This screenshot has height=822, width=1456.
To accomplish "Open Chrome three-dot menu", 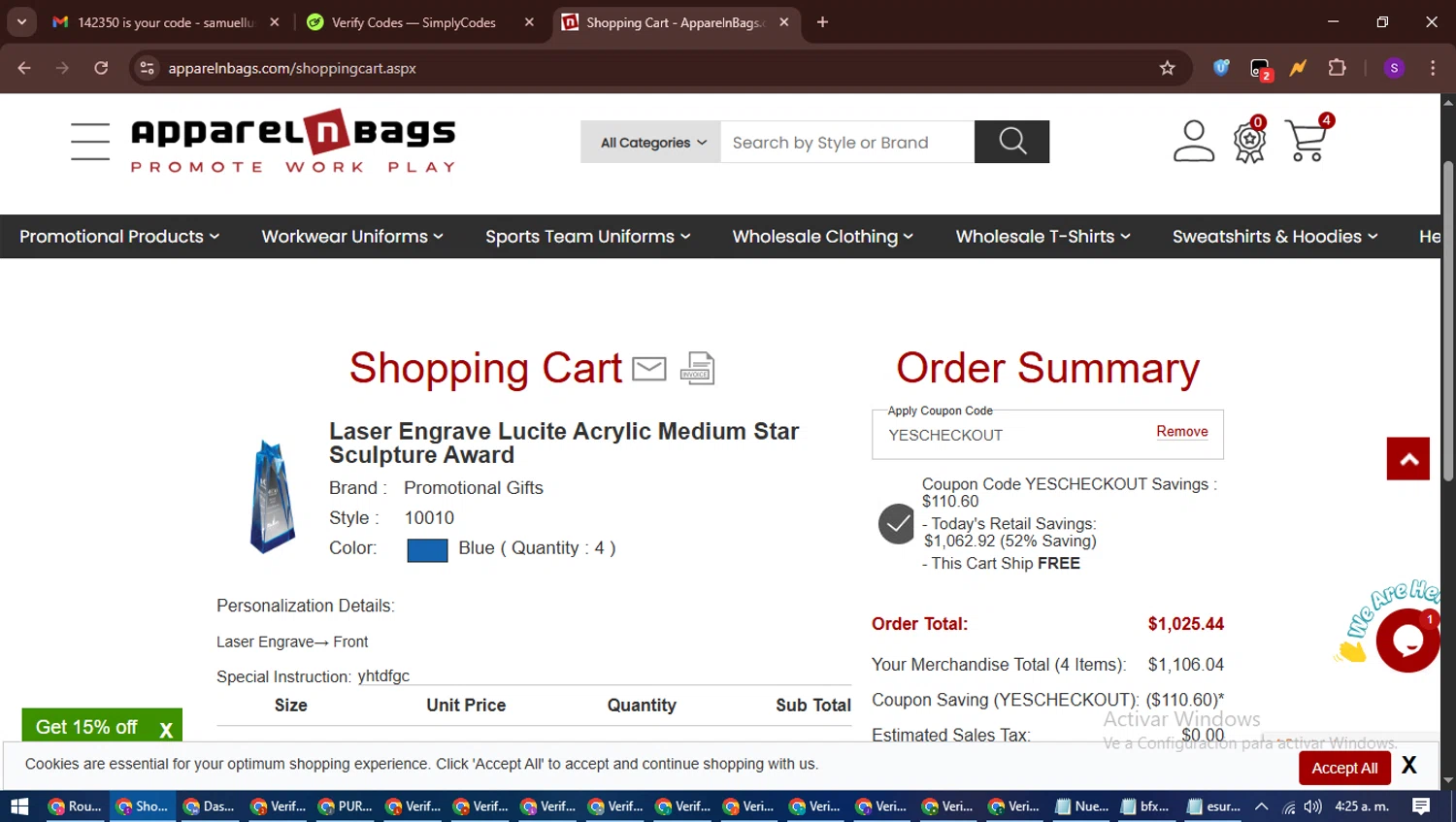I will [1433, 68].
